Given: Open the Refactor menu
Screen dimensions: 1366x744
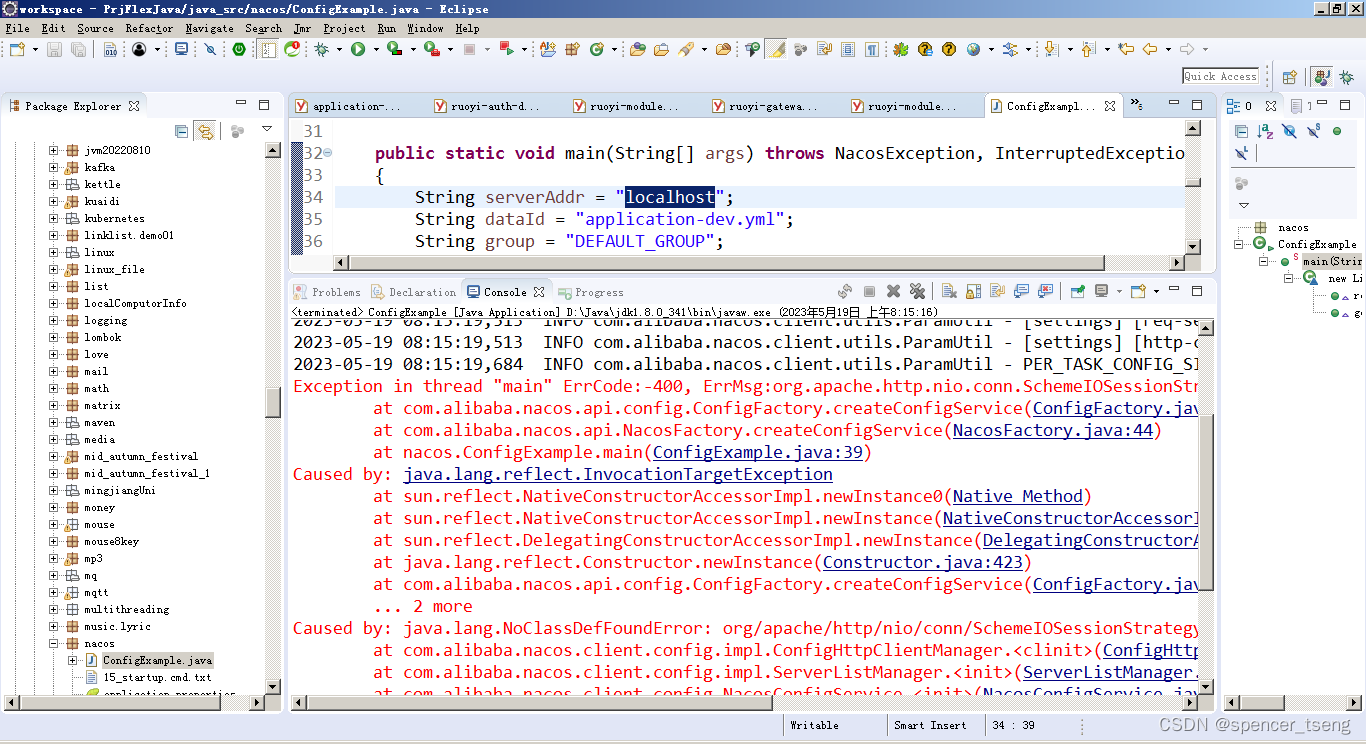Looking at the screenshot, I should [149, 28].
